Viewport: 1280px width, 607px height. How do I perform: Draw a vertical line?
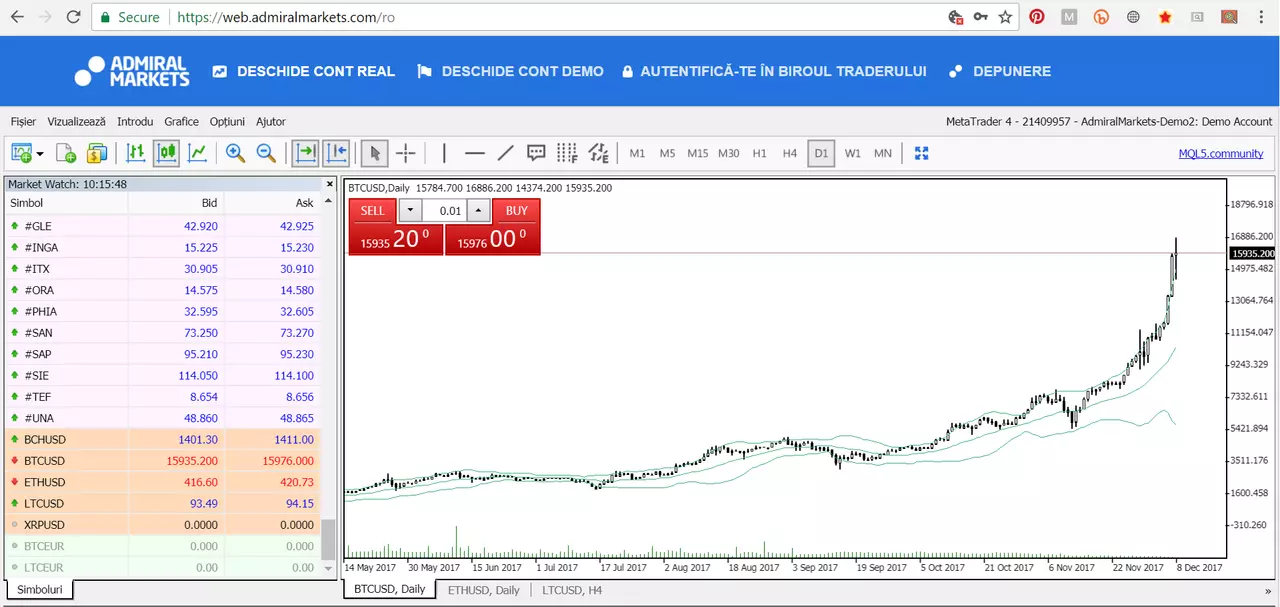[444, 153]
